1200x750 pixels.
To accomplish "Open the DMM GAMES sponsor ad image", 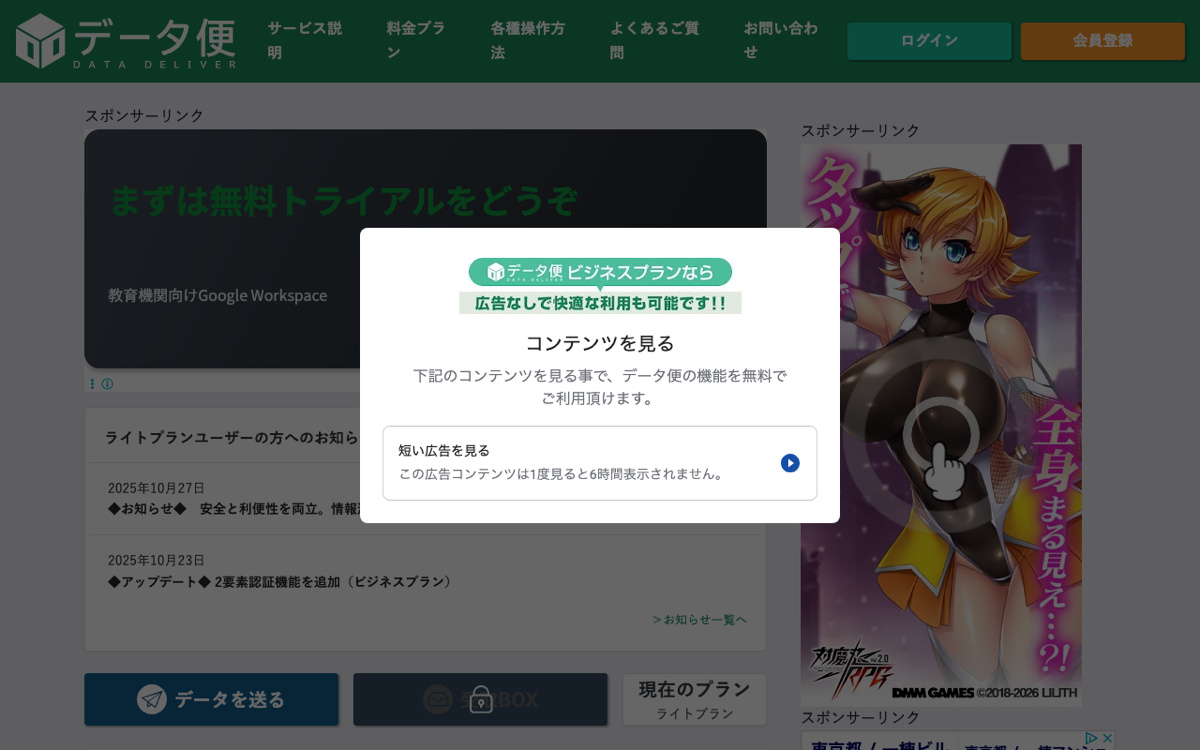I will (x=941, y=425).
